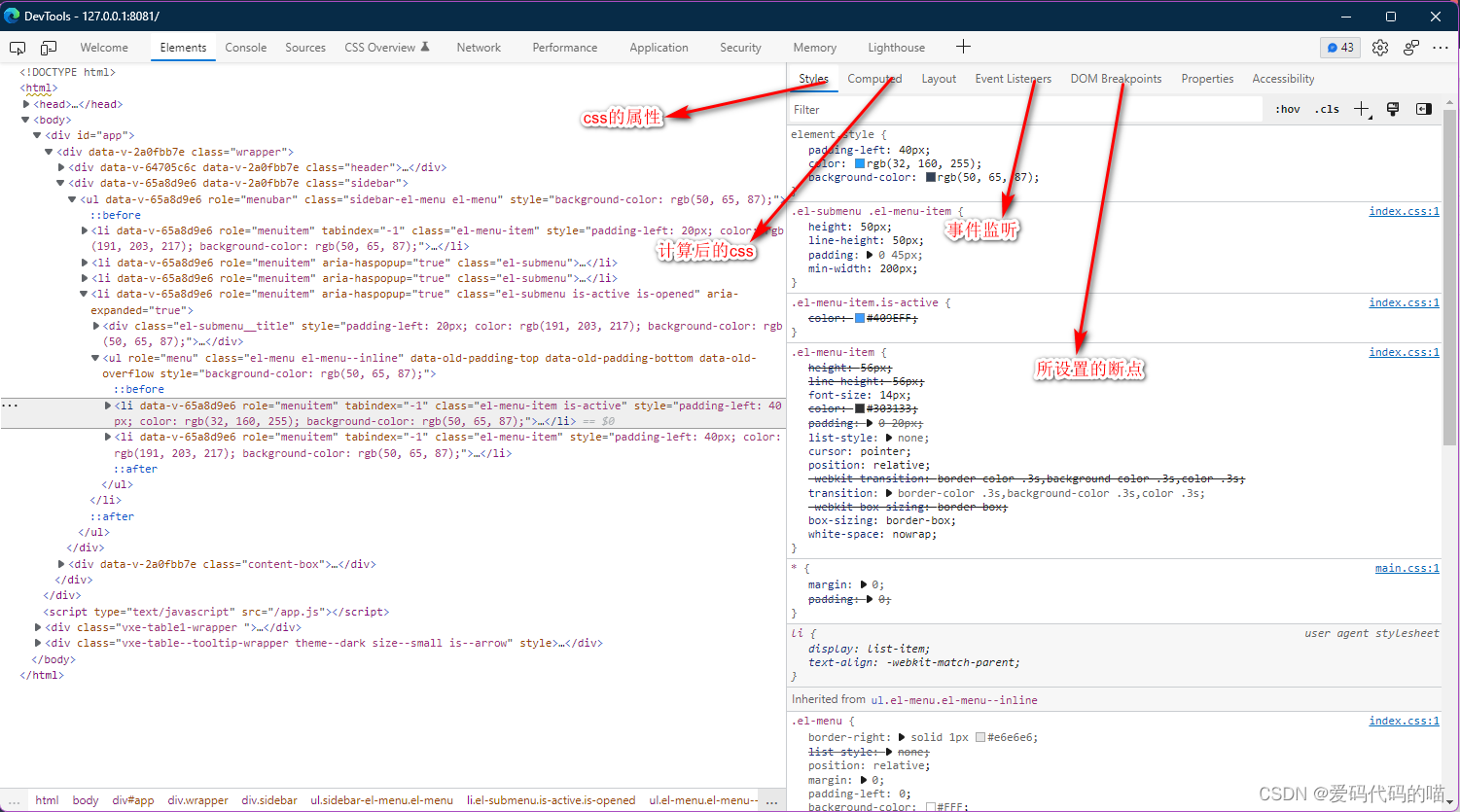Expand the div class="header" node
Image resolution: width=1460 pixels, height=812 pixels.
tap(61, 167)
